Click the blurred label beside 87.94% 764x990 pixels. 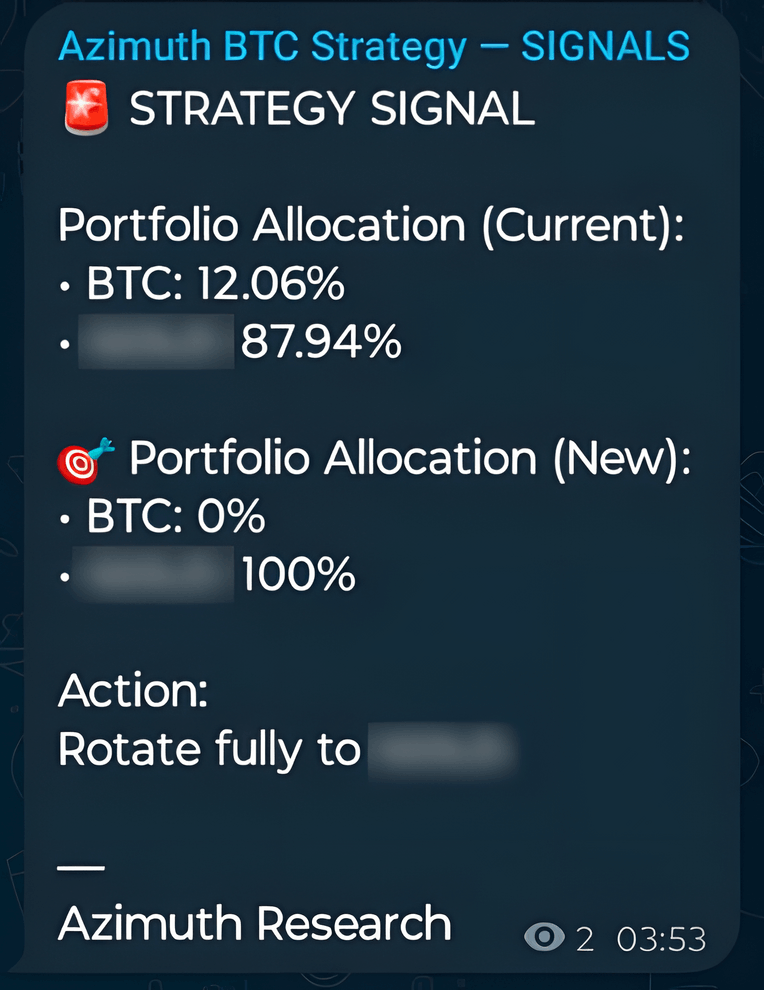156,344
